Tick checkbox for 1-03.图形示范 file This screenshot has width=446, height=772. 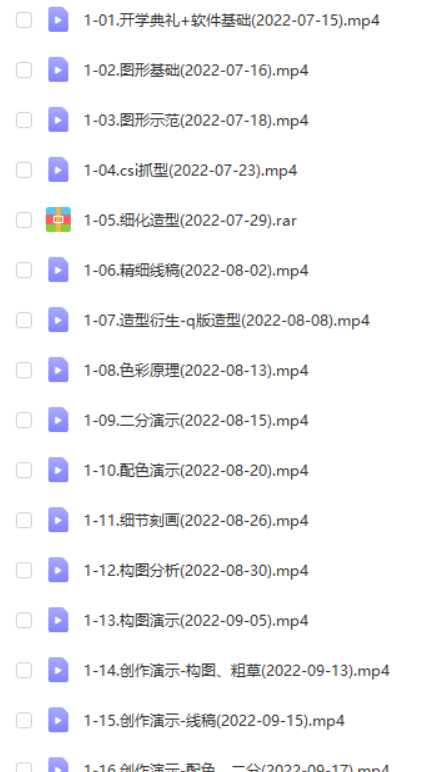point(24,120)
